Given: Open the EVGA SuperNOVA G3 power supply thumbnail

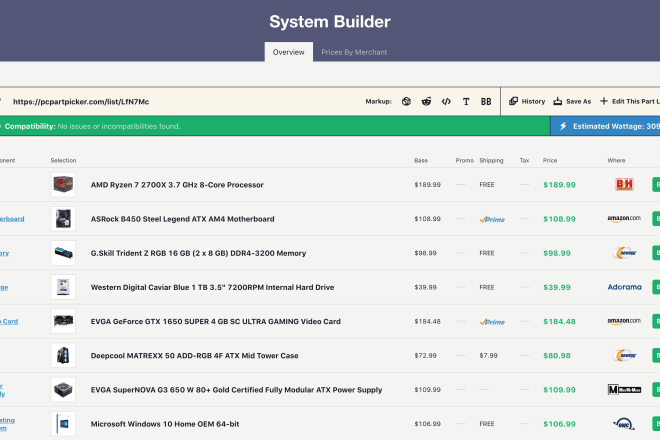Looking at the screenshot, I should click(x=63, y=389).
